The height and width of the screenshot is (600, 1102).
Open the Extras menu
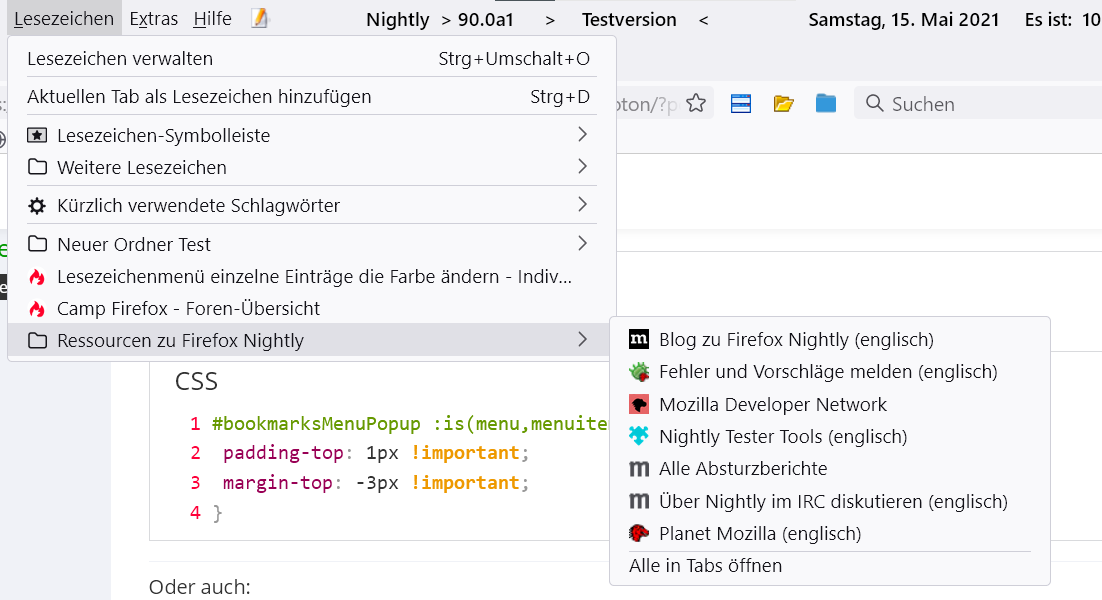click(x=153, y=19)
